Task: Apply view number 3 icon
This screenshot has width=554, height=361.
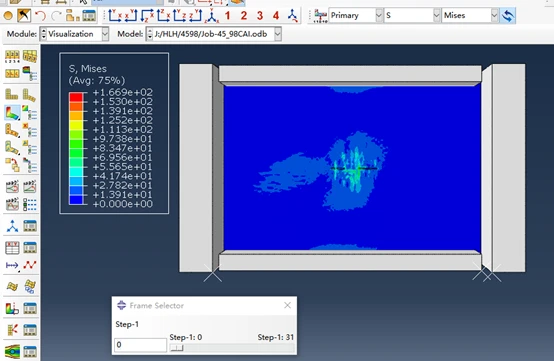Action: click(x=260, y=16)
